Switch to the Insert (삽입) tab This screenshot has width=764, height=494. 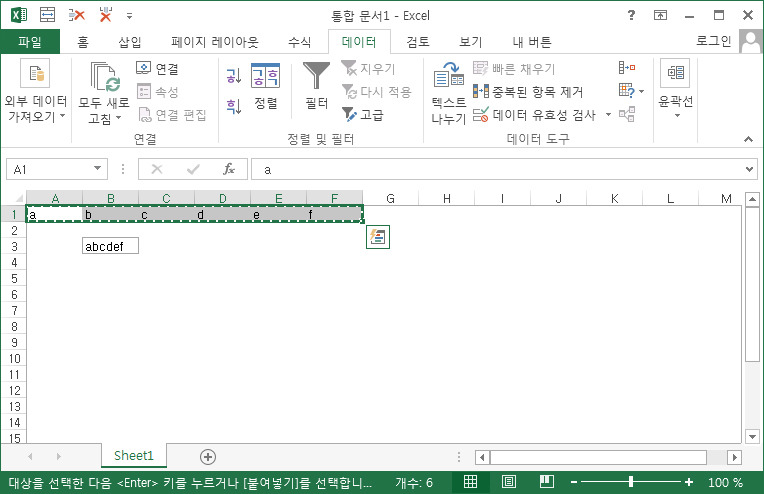coord(130,42)
